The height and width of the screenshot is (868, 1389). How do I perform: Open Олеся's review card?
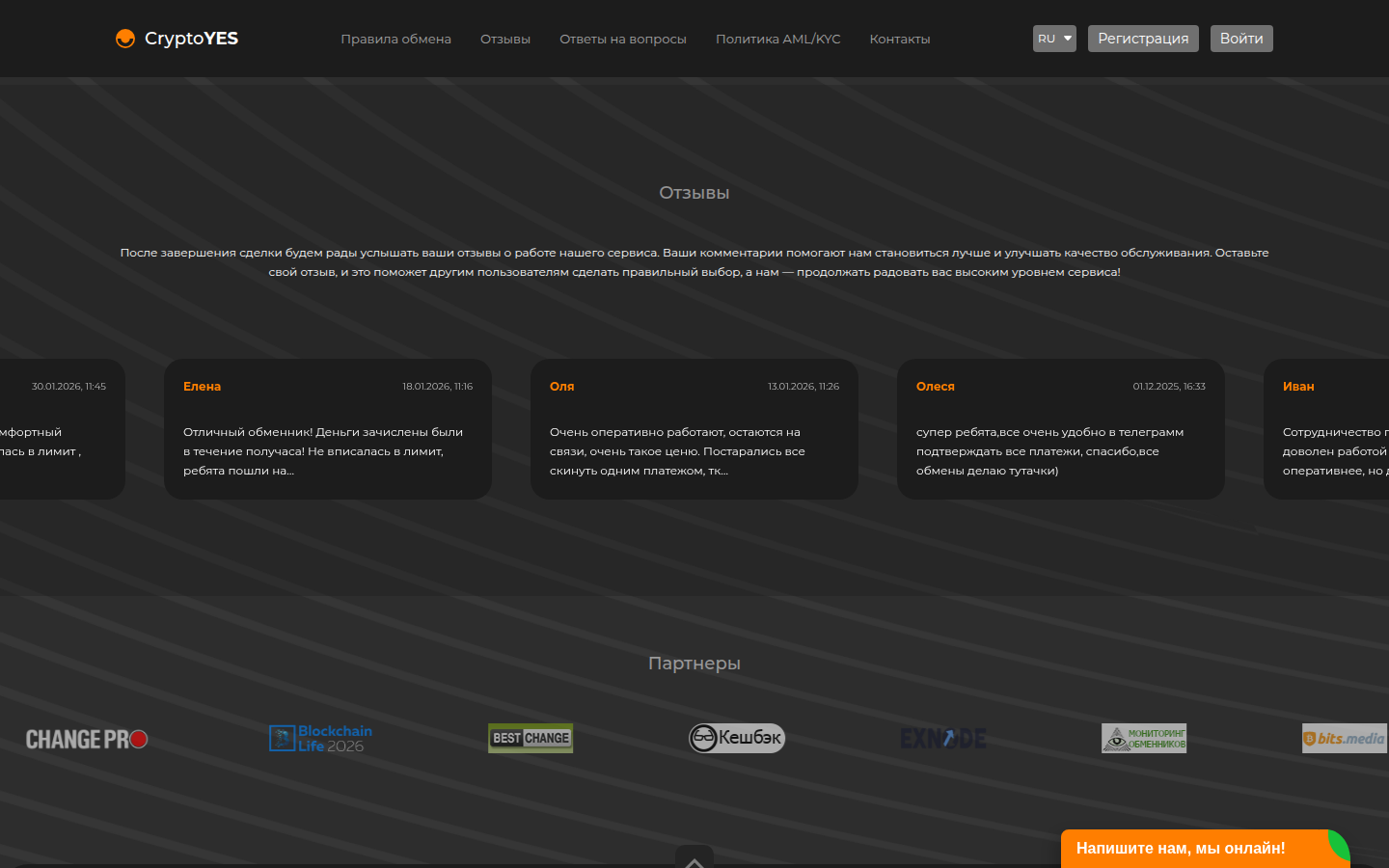tap(1061, 429)
